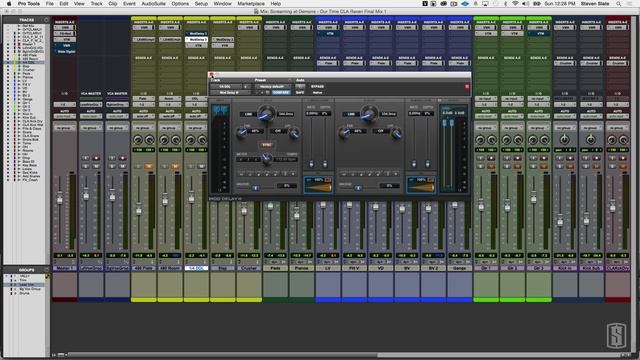The image size is (640, 360).
Task: Click the Wi-Fi status icon in menu bar
Action: pyautogui.click(x=515, y=4)
